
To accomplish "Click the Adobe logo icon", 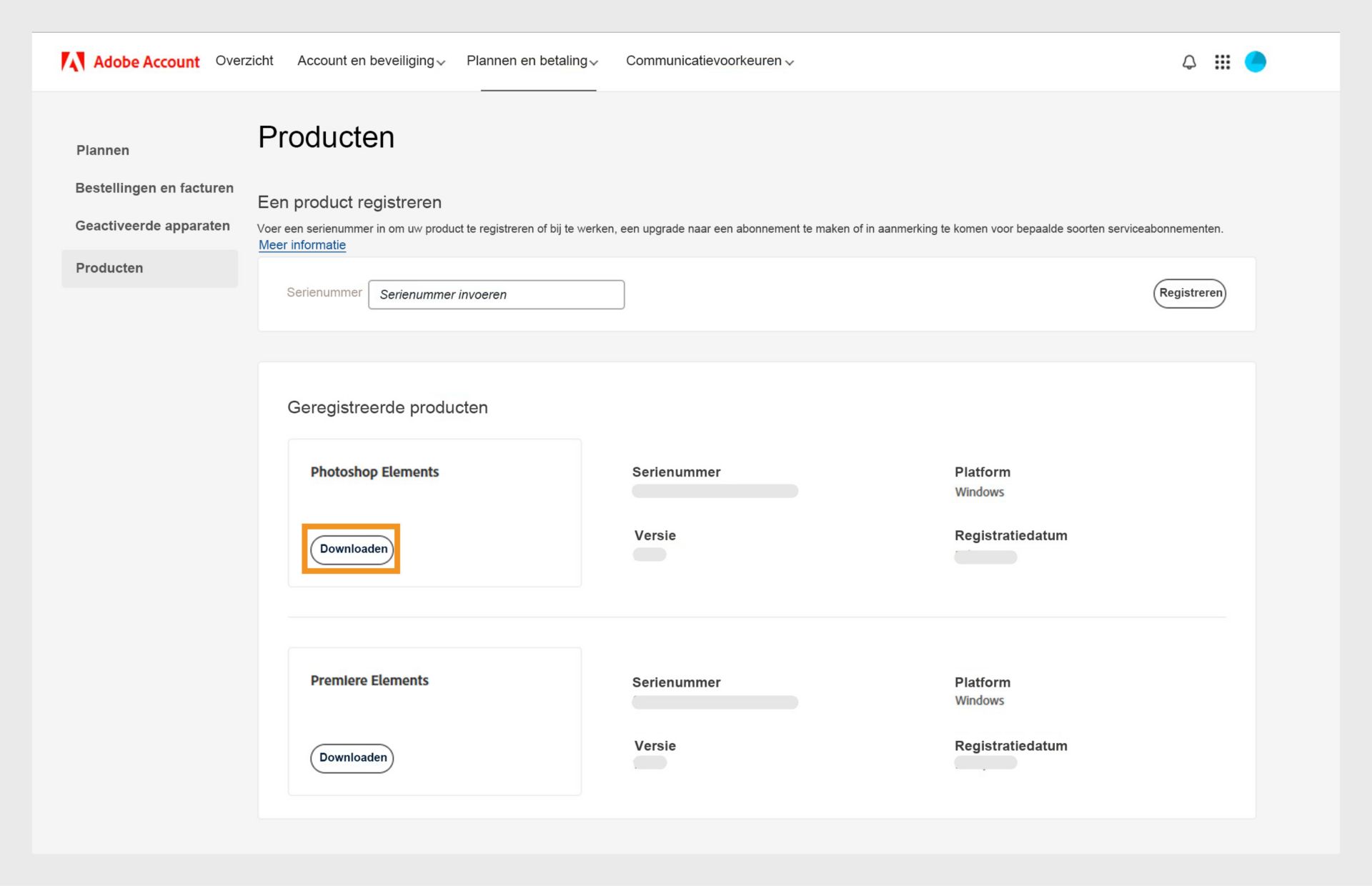I will point(73,61).
